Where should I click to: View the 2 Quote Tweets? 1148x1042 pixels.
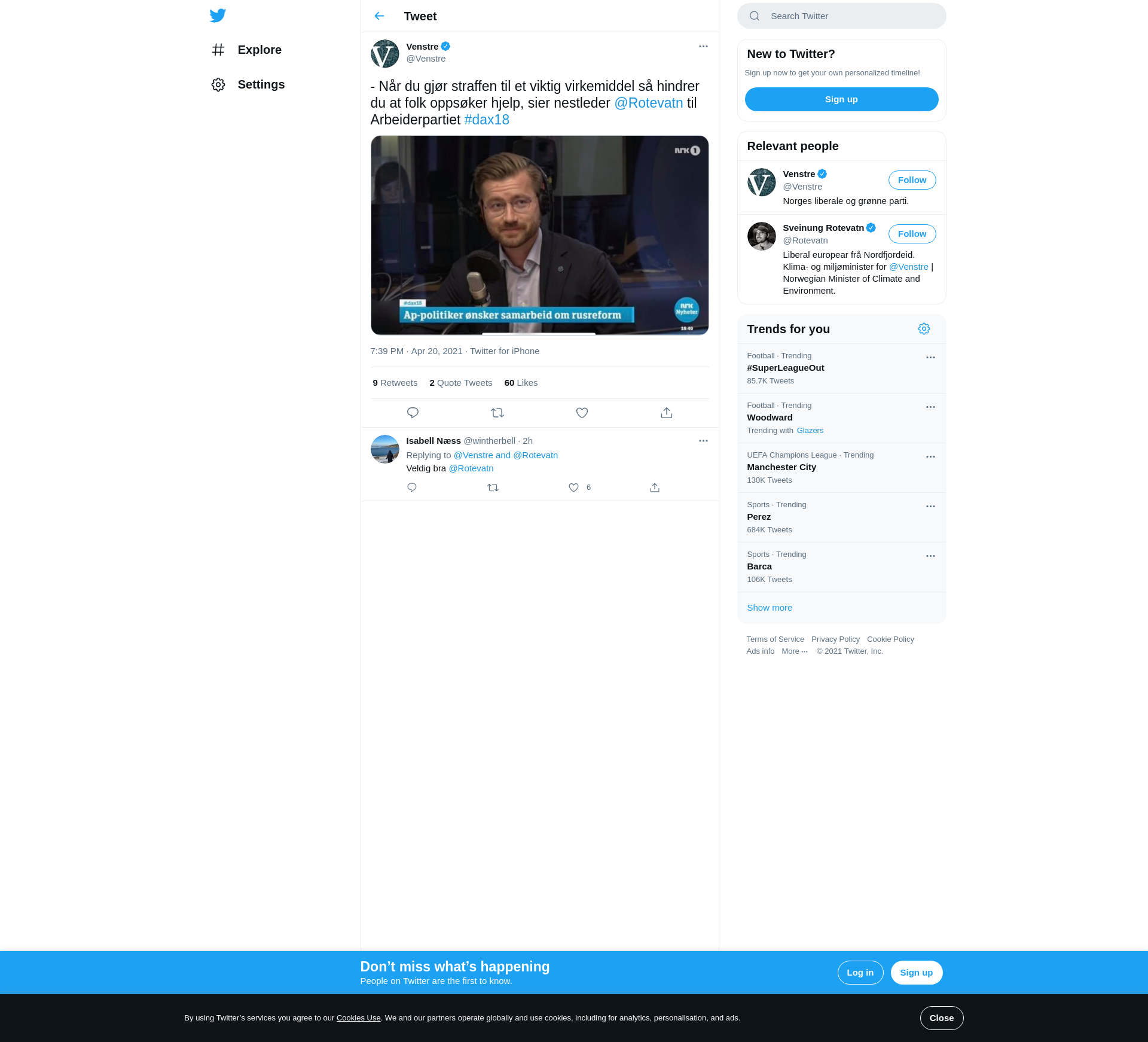pos(460,383)
